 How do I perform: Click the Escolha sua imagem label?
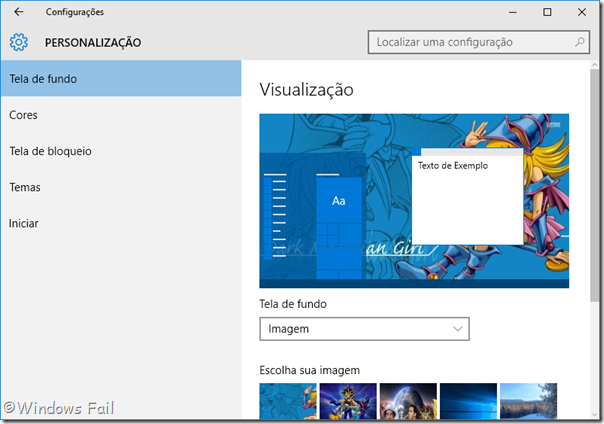pyautogui.click(x=310, y=370)
